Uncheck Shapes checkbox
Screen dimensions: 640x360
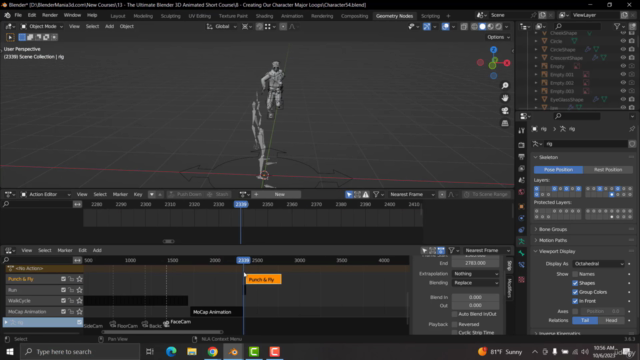click(x=575, y=283)
